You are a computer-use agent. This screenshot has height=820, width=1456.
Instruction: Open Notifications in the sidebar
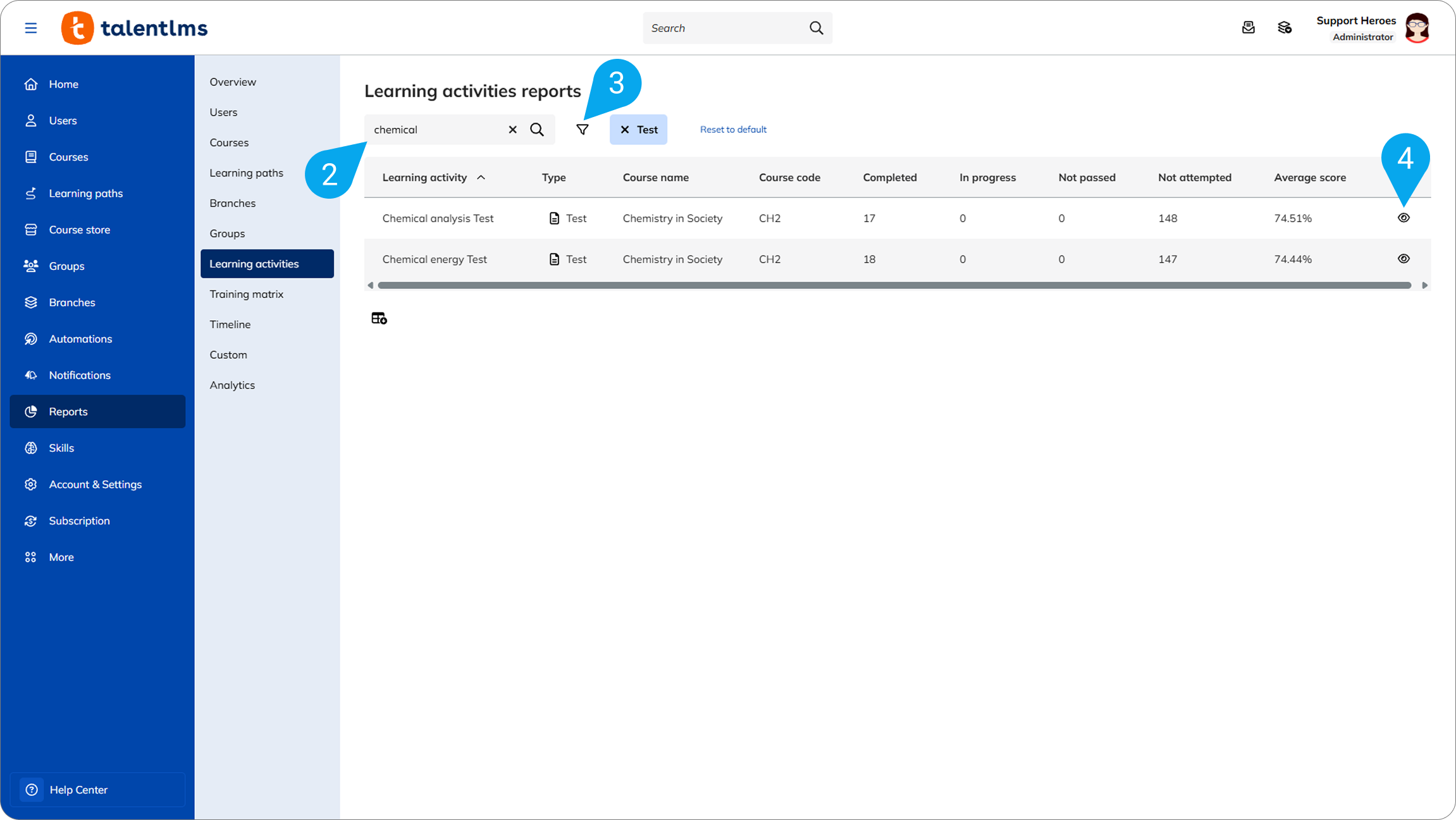[x=97, y=375]
